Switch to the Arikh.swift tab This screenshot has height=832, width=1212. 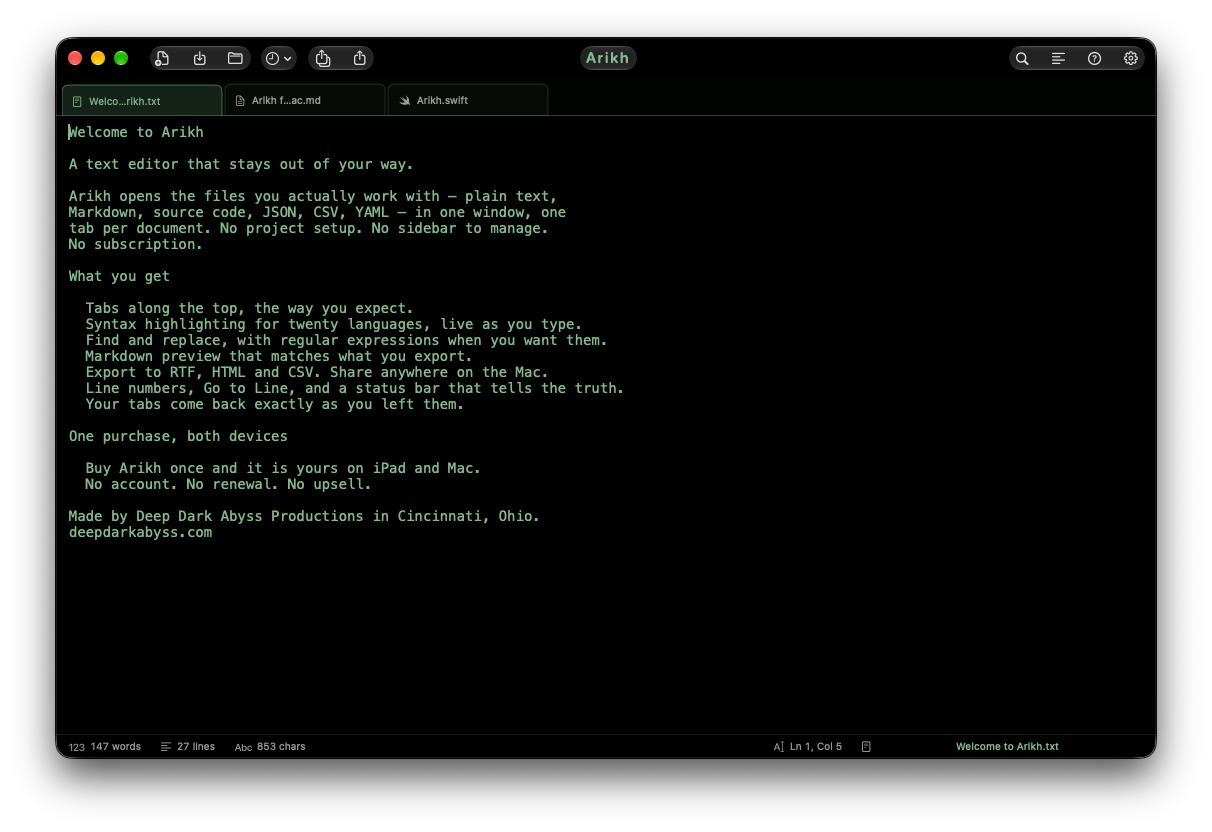(468, 101)
